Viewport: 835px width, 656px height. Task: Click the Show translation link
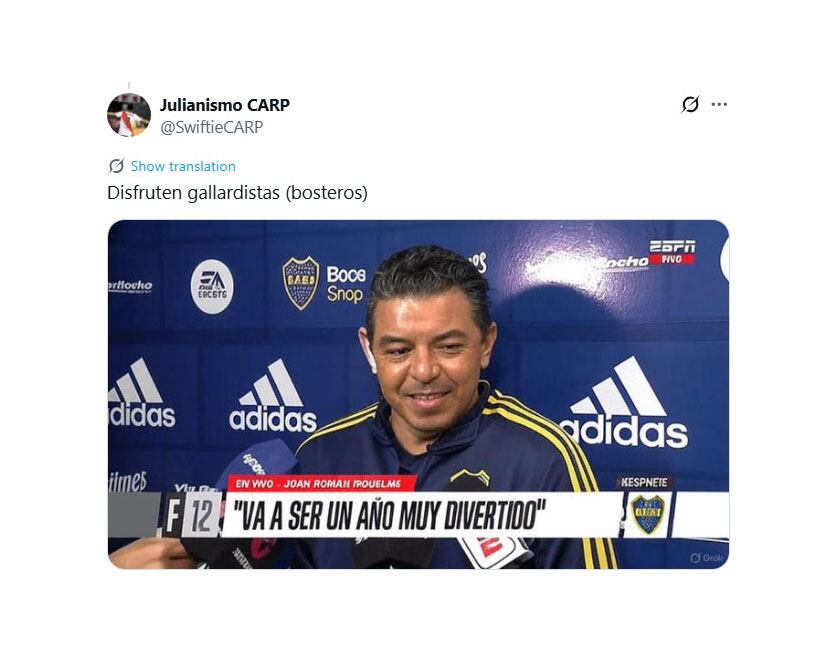click(183, 166)
